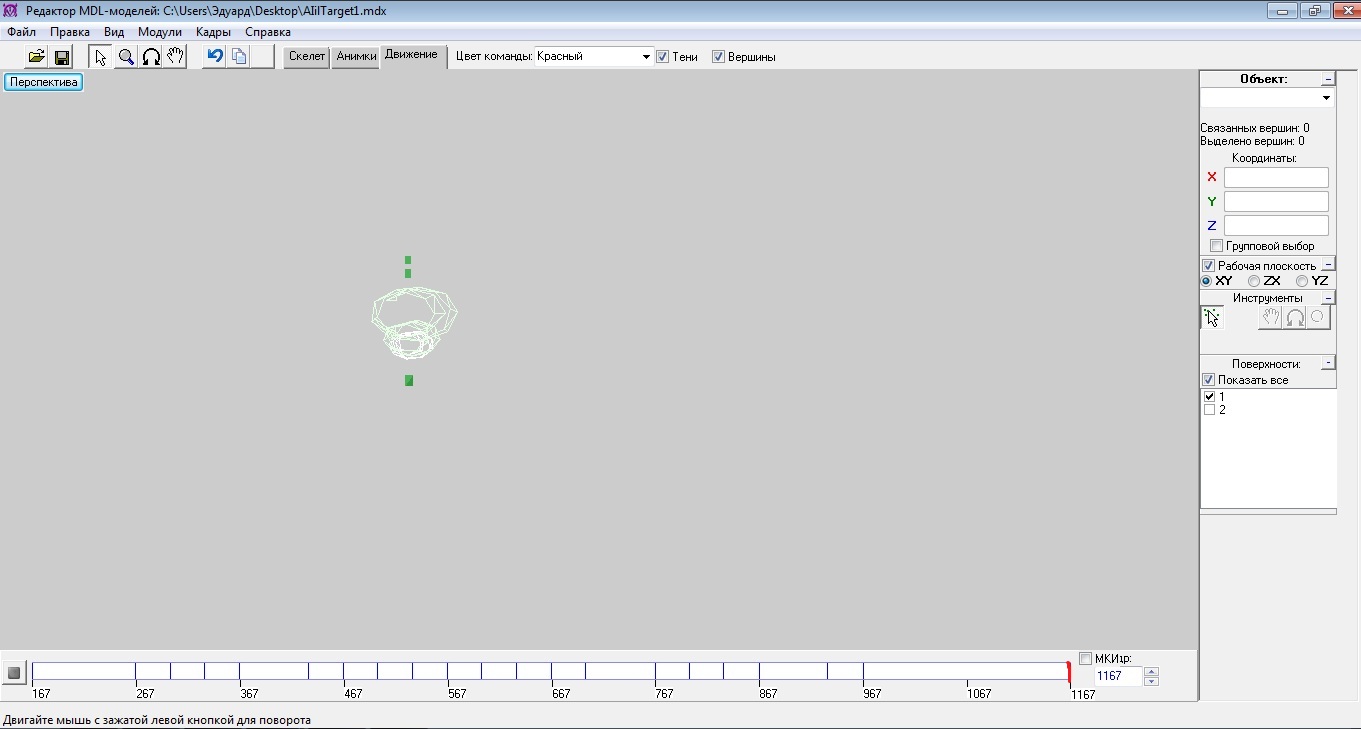Open a model file with the folder icon
Viewport: 1361px width, 729px height.
[36, 57]
